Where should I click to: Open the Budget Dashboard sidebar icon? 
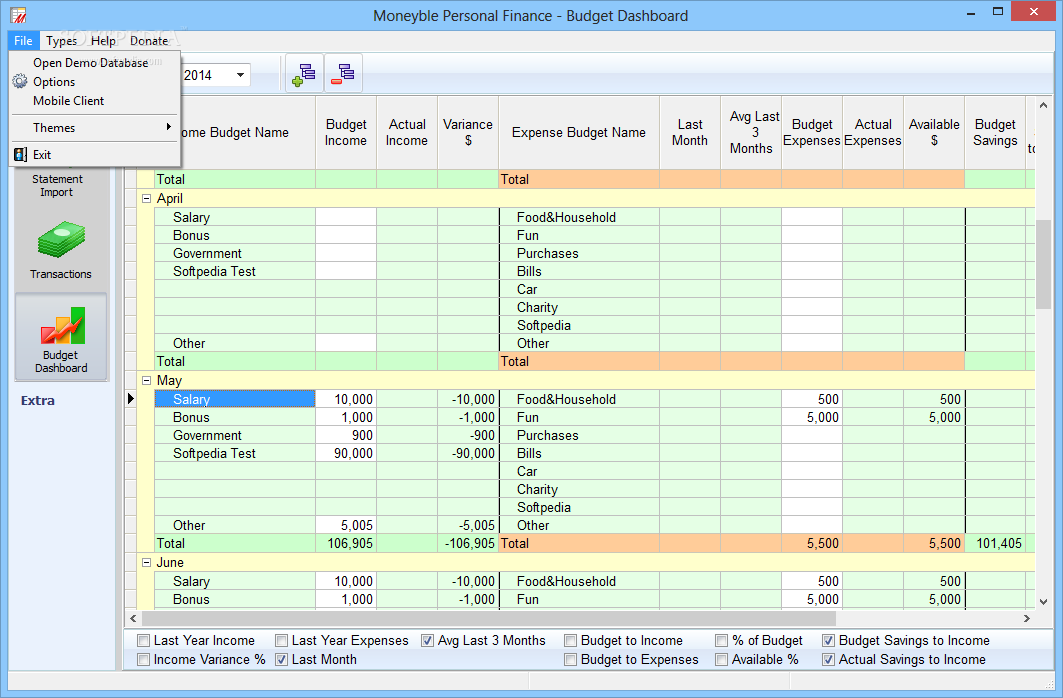(61, 337)
